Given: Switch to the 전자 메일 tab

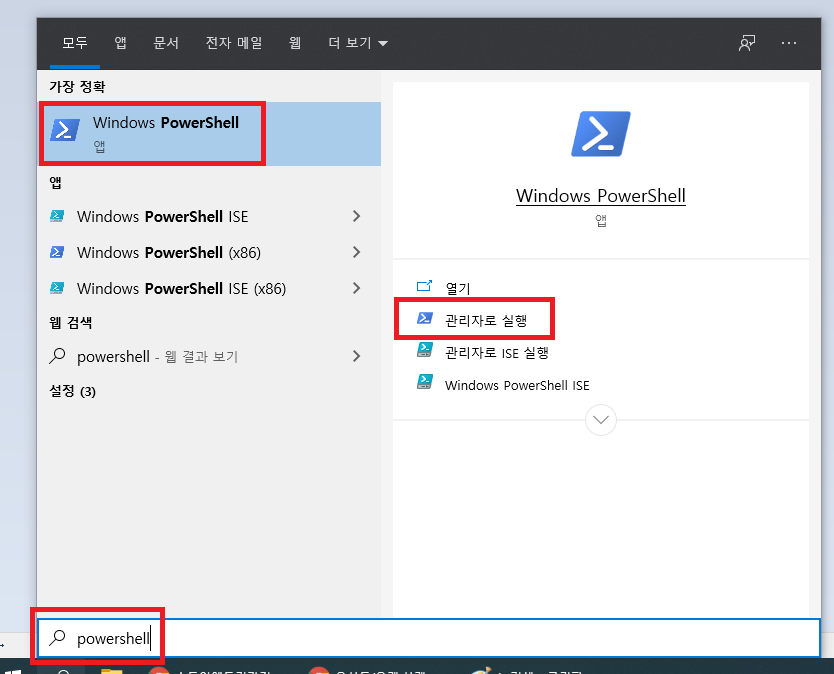Looking at the screenshot, I should click(234, 43).
